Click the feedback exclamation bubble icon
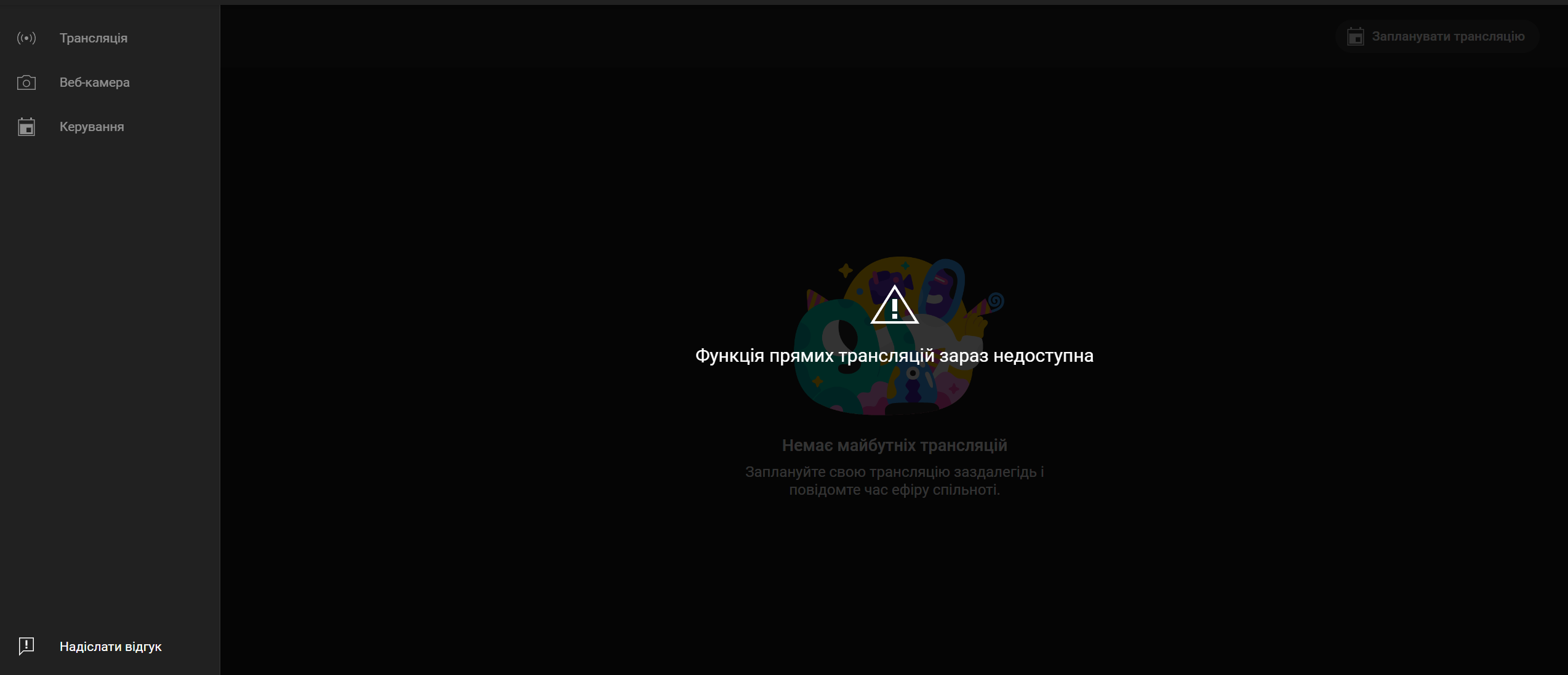This screenshot has width=1568, height=675. [x=26, y=646]
